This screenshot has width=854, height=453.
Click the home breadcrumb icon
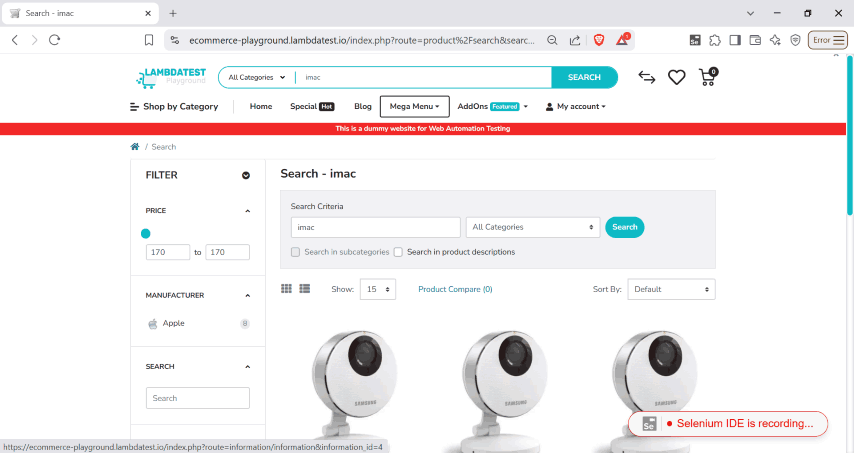coord(135,146)
